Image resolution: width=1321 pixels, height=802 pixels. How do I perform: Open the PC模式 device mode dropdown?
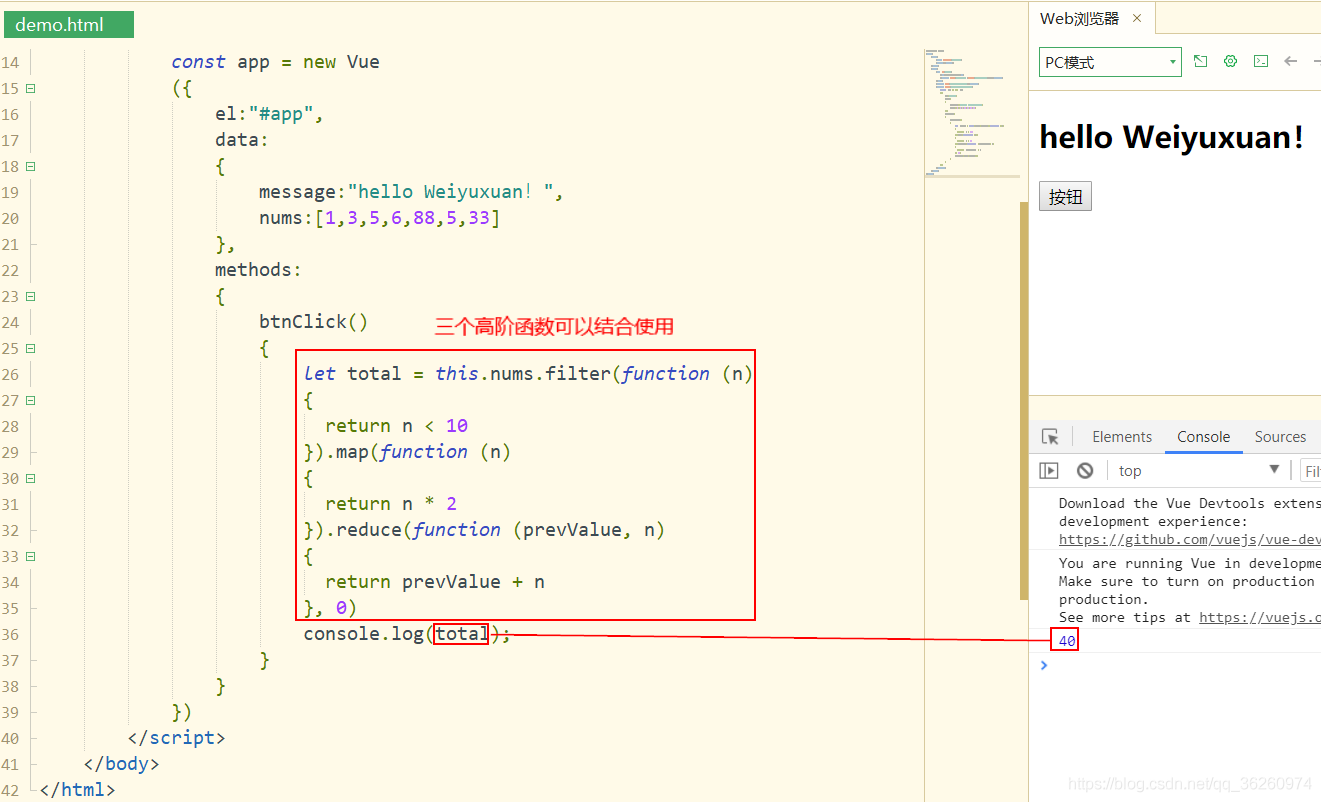(1110, 62)
